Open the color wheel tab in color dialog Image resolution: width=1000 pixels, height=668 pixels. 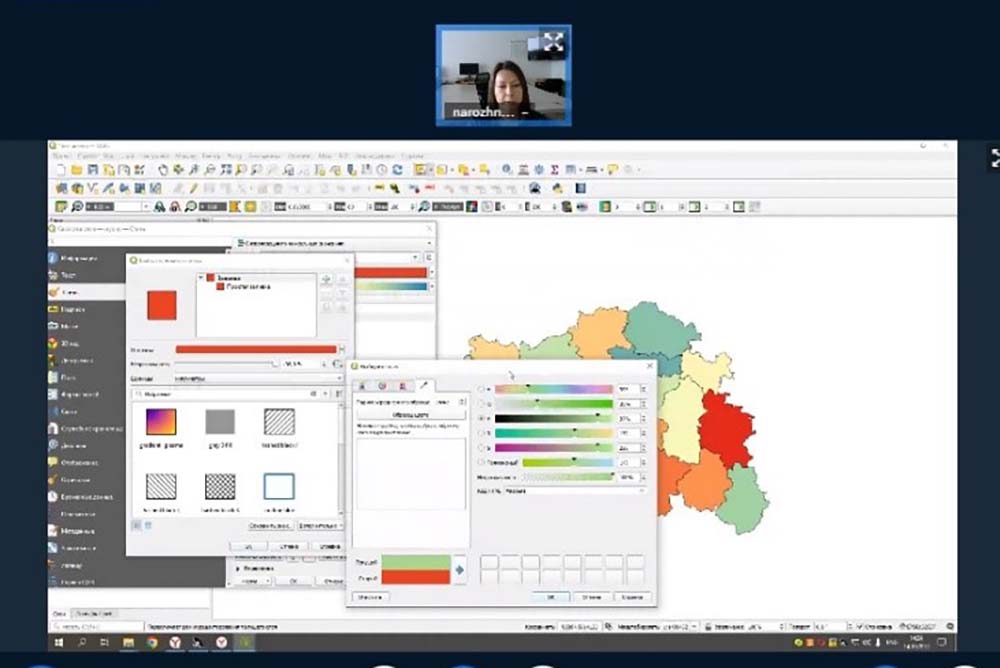coord(382,385)
